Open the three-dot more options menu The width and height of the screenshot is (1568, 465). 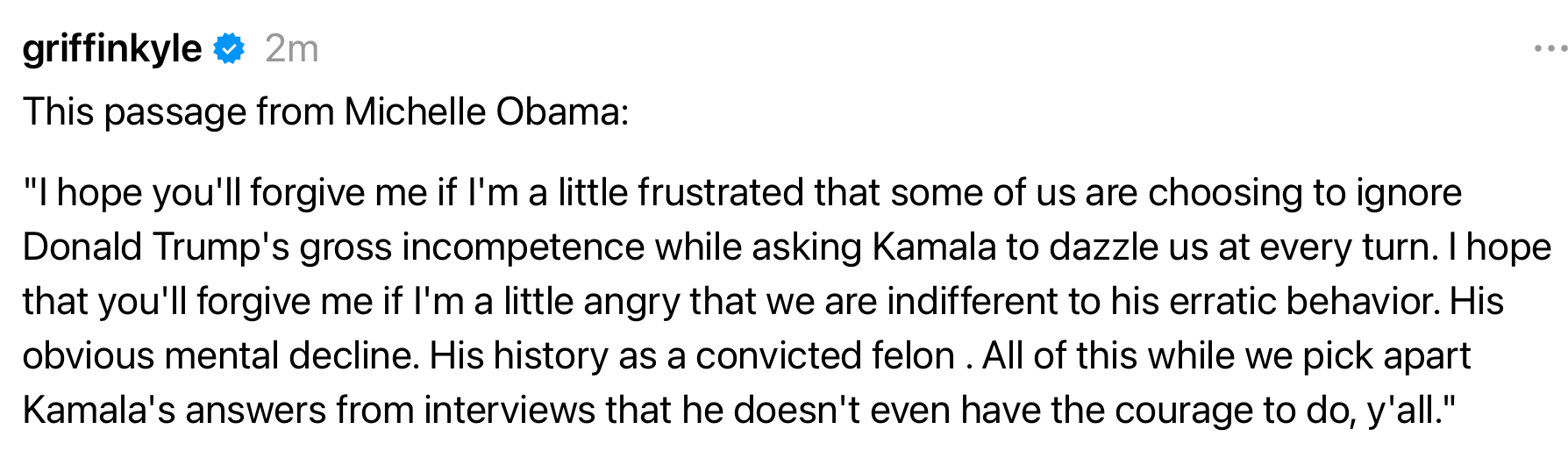click(1550, 49)
